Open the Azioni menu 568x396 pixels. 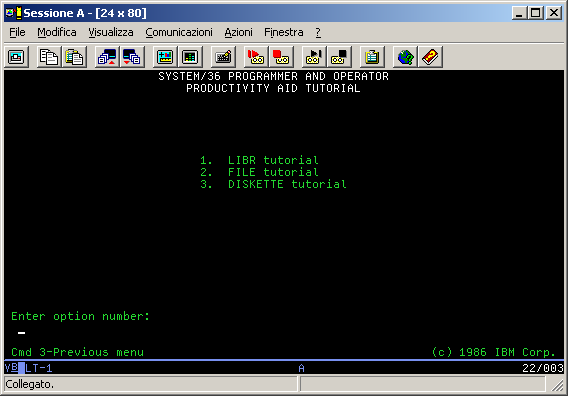tap(238, 32)
